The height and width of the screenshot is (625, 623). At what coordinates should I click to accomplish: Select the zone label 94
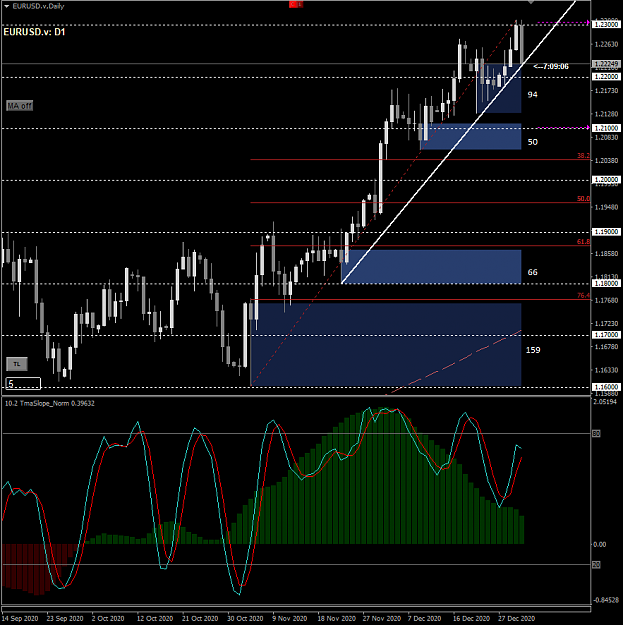tap(533, 94)
